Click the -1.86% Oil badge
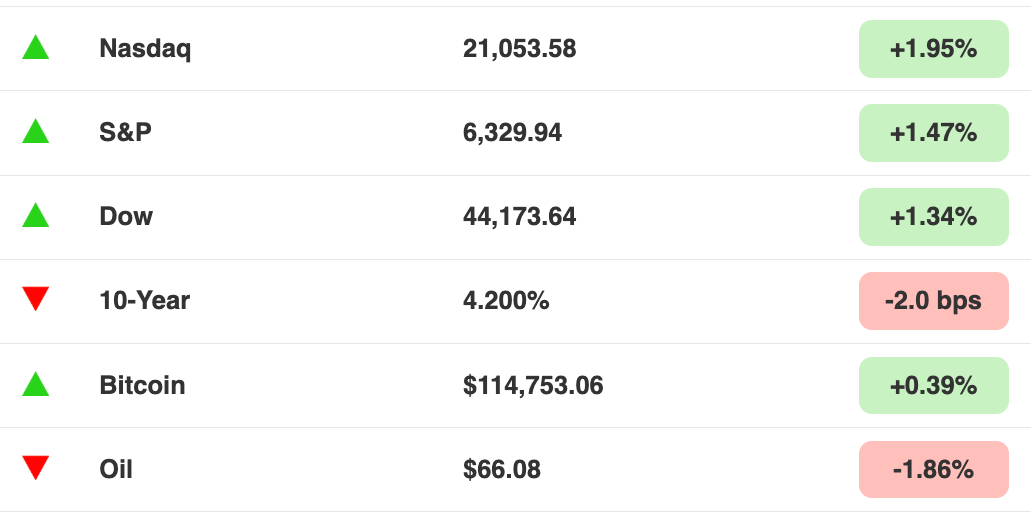 tap(933, 469)
